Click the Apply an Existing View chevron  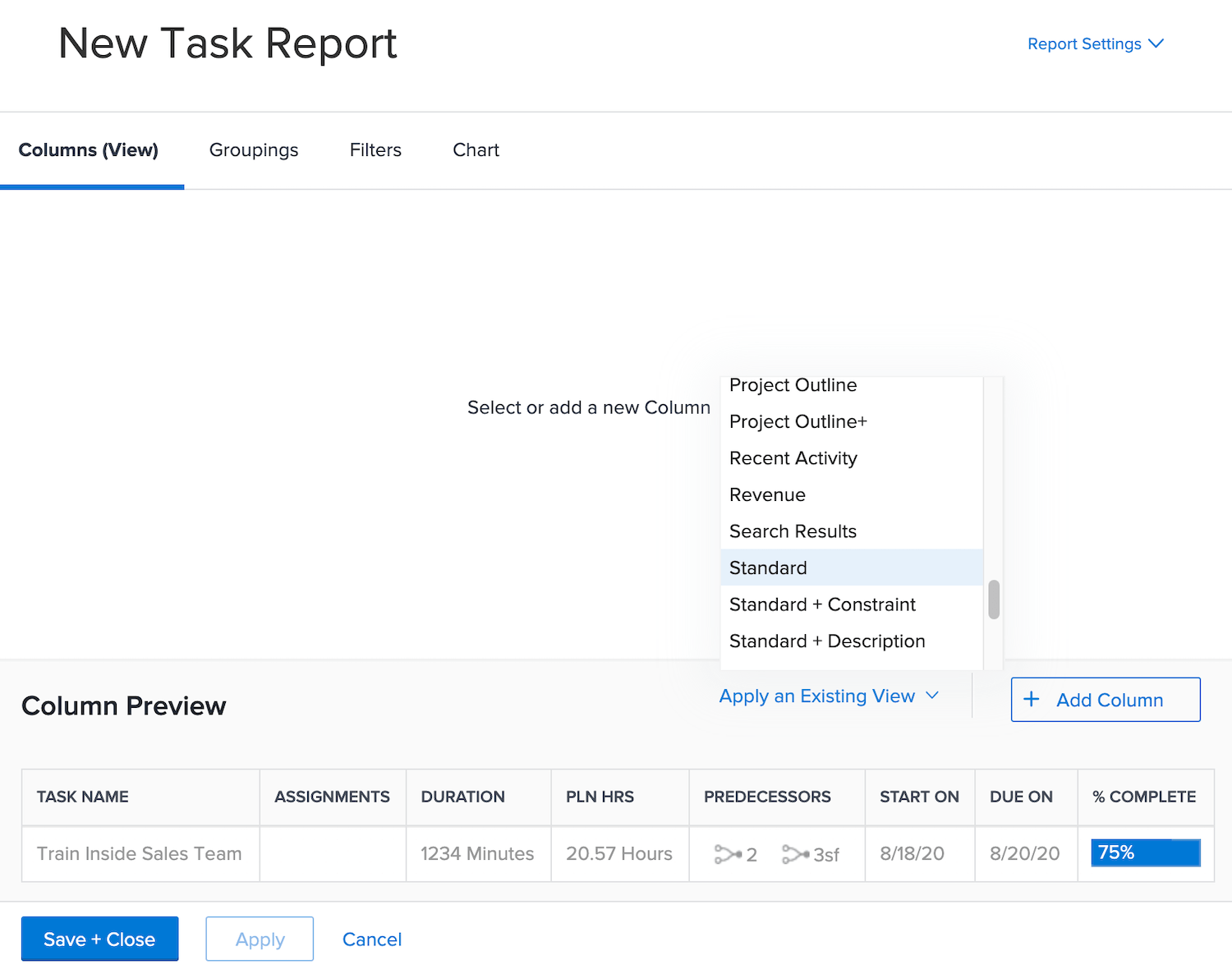click(x=932, y=696)
